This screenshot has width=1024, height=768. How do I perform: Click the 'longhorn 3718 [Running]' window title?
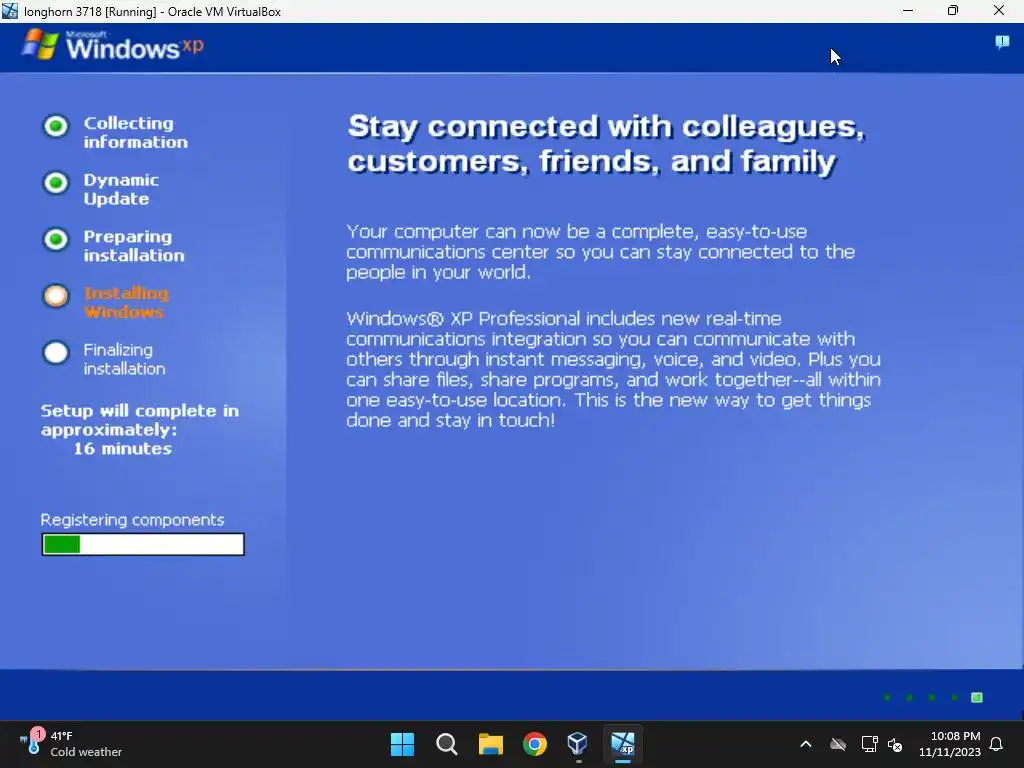(152, 11)
